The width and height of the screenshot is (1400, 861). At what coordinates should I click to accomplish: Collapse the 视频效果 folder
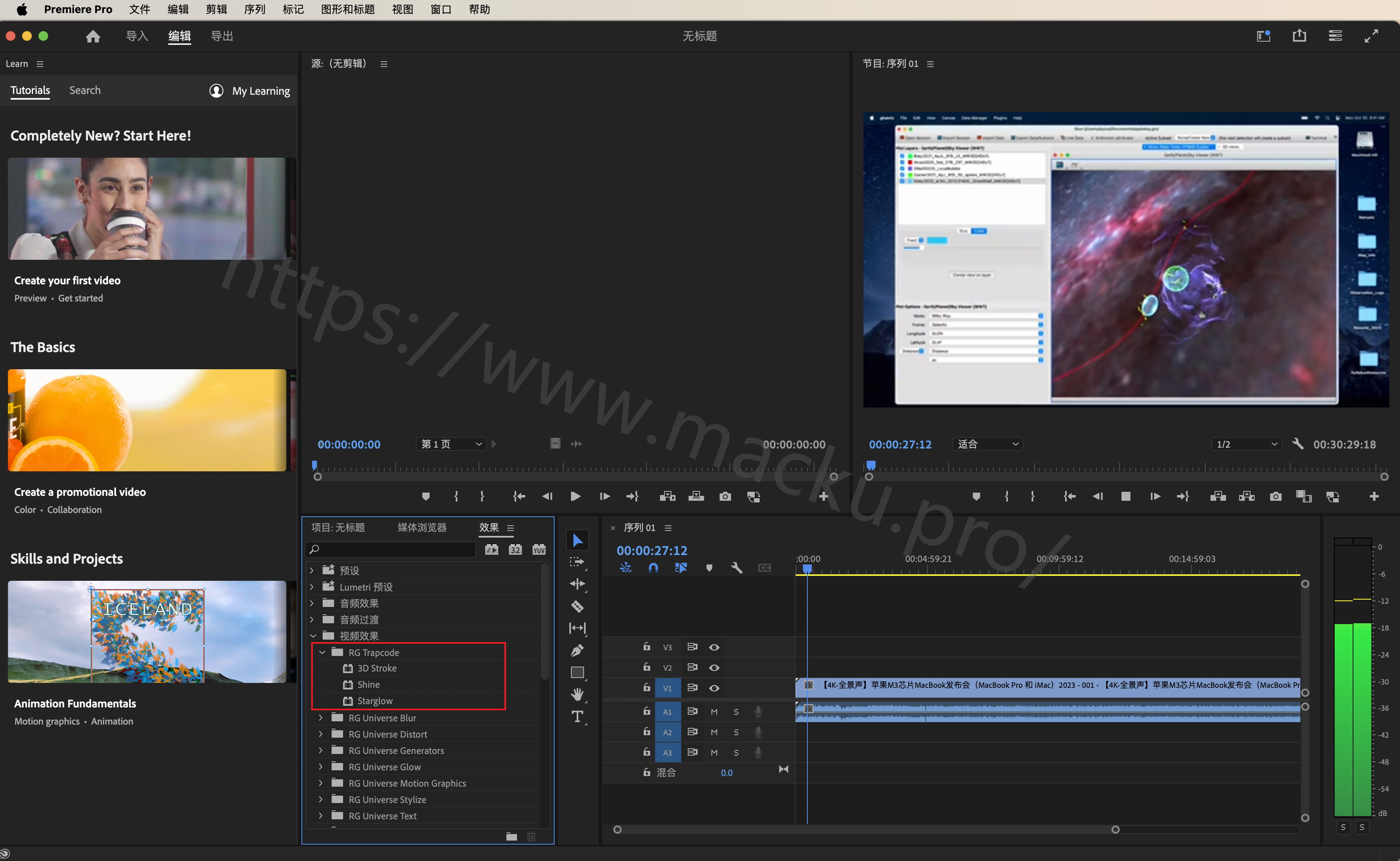(x=312, y=636)
